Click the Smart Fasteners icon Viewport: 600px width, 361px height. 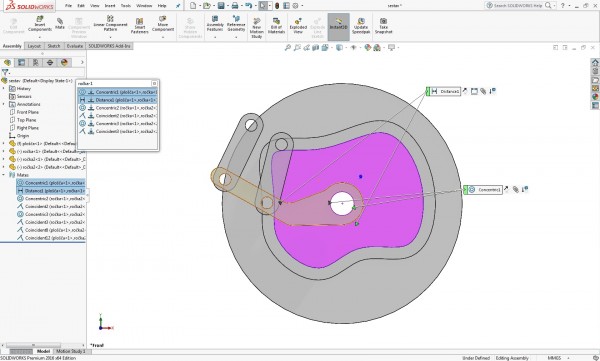click(140, 26)
